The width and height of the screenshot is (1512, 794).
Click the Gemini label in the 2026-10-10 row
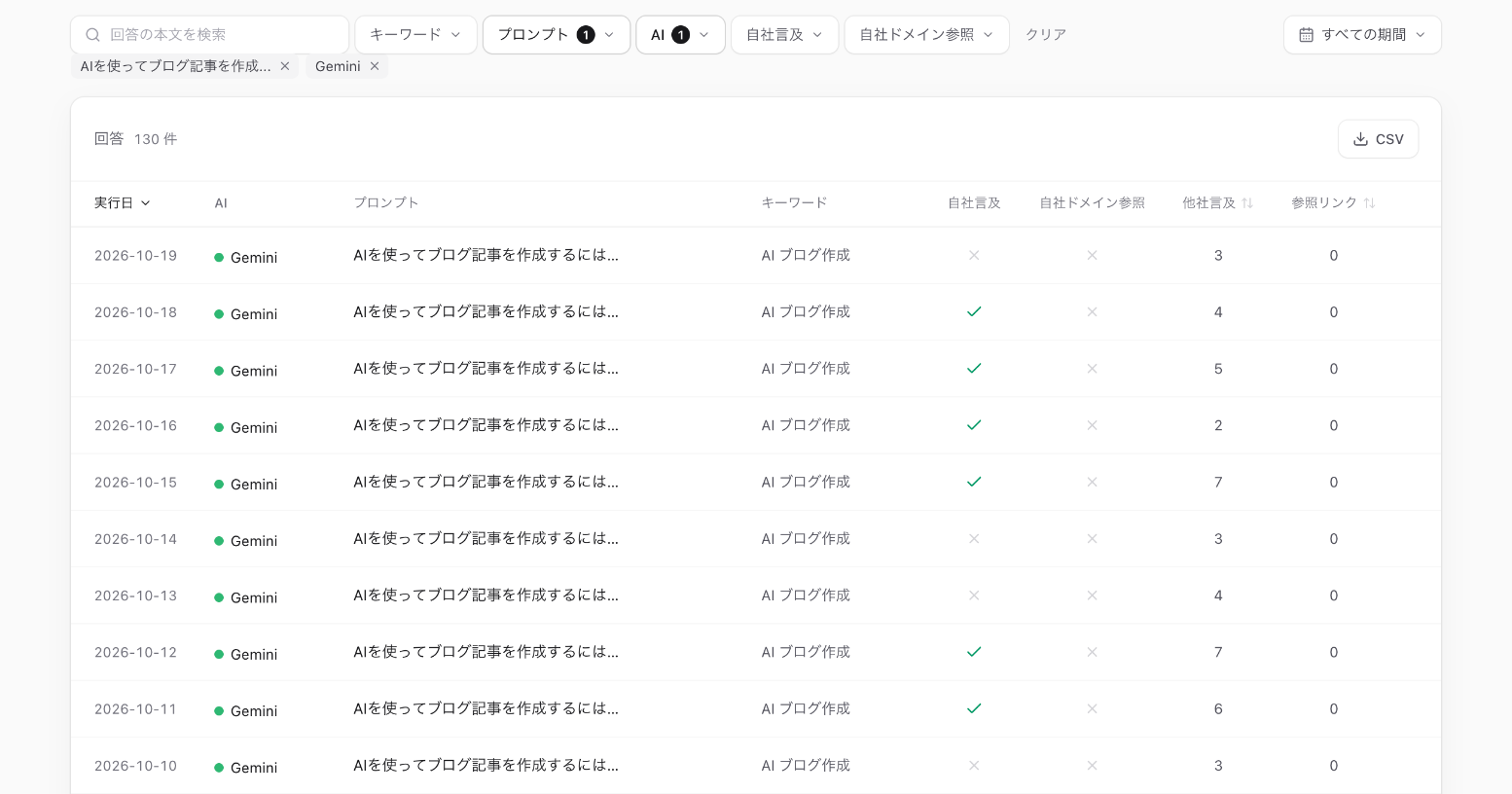click(x=254, y=768)
